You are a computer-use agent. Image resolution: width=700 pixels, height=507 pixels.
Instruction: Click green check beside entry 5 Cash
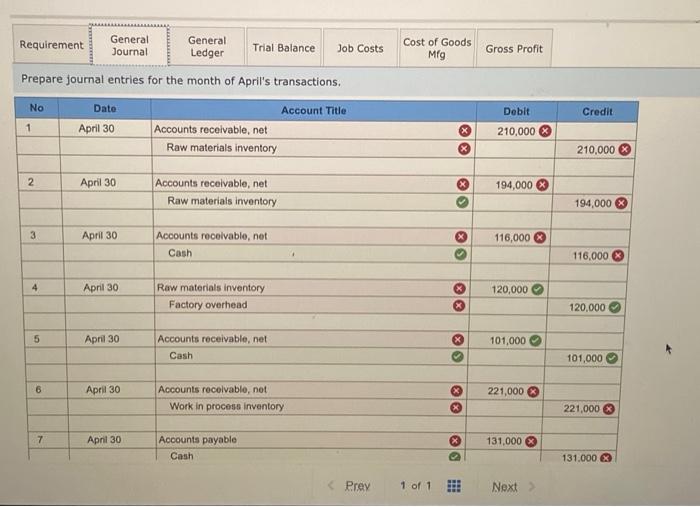(x=457, y=357)
